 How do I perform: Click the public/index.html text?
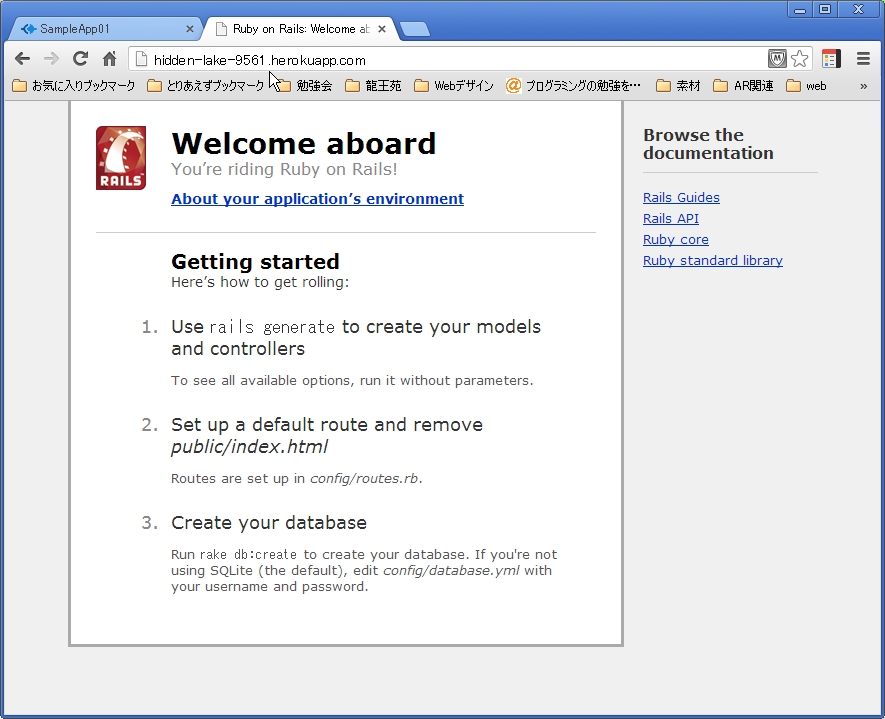point(249,447)
